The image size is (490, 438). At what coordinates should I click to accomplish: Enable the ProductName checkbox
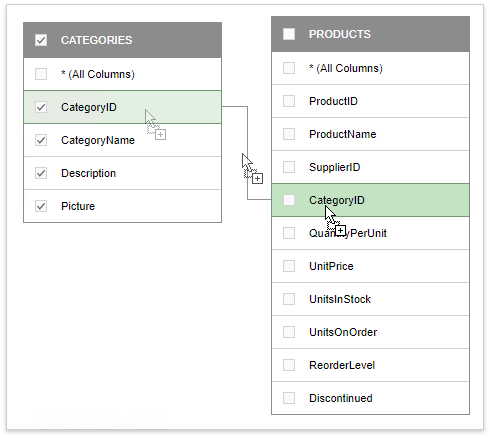(289, 134)
